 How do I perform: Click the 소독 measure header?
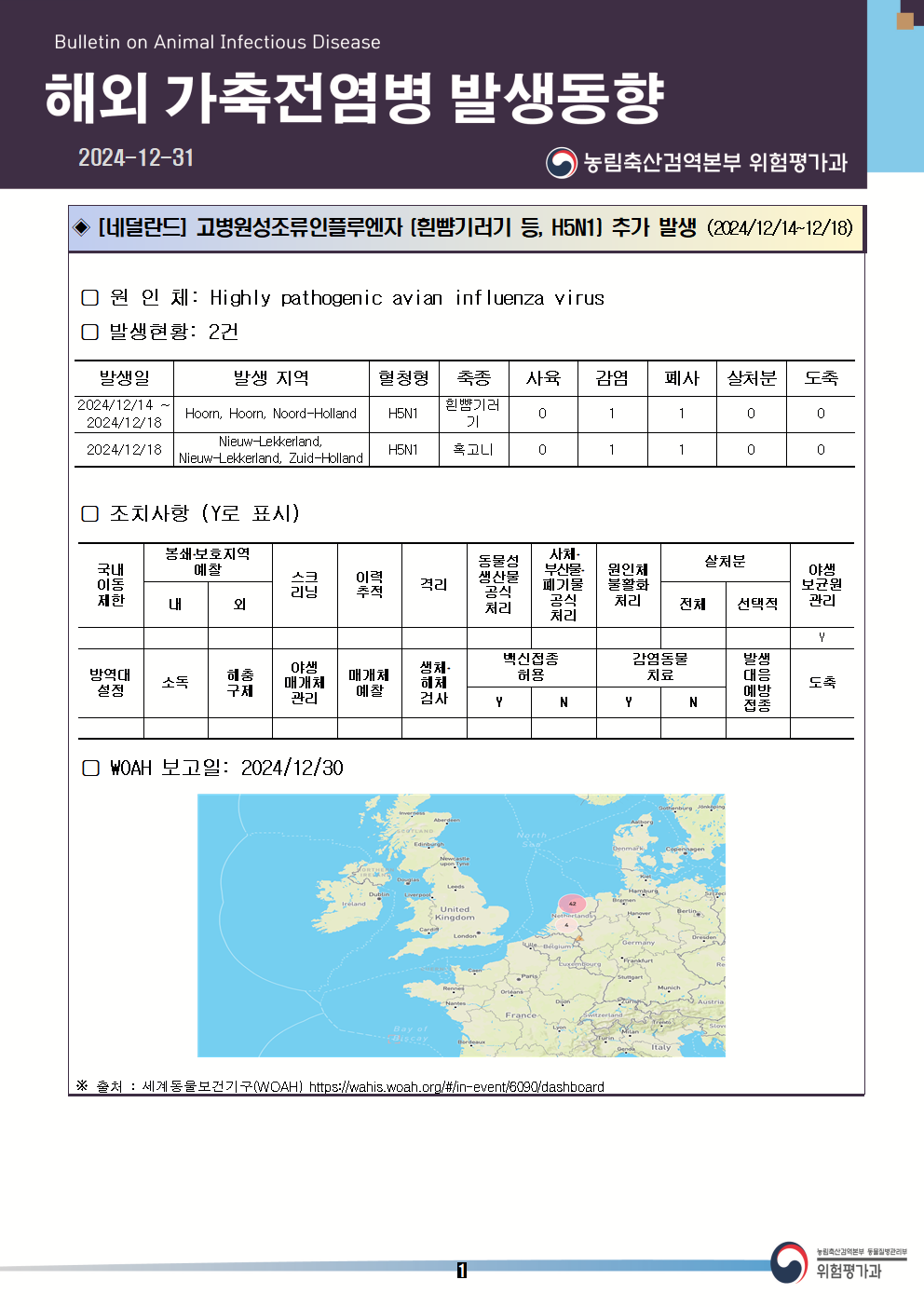(x=175, y=683)
